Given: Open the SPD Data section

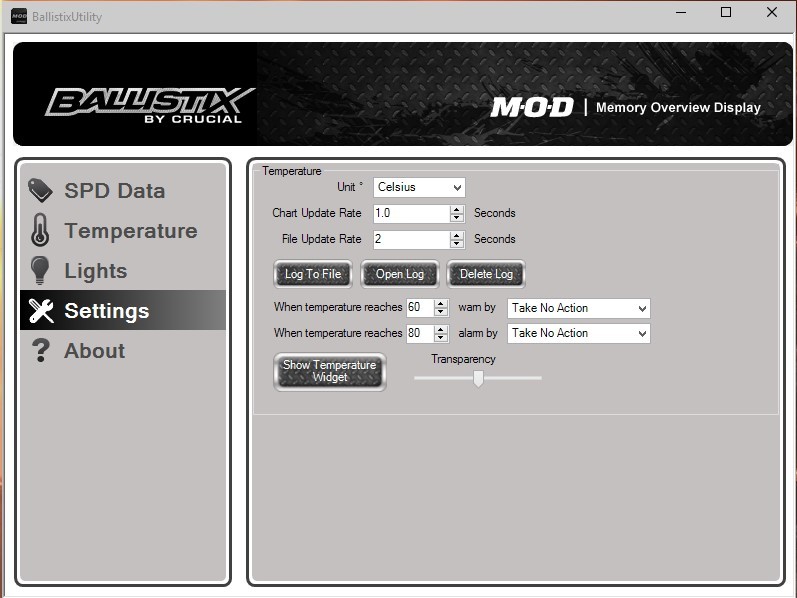Looking at the screenshot, I should click(x=122, y=191).
